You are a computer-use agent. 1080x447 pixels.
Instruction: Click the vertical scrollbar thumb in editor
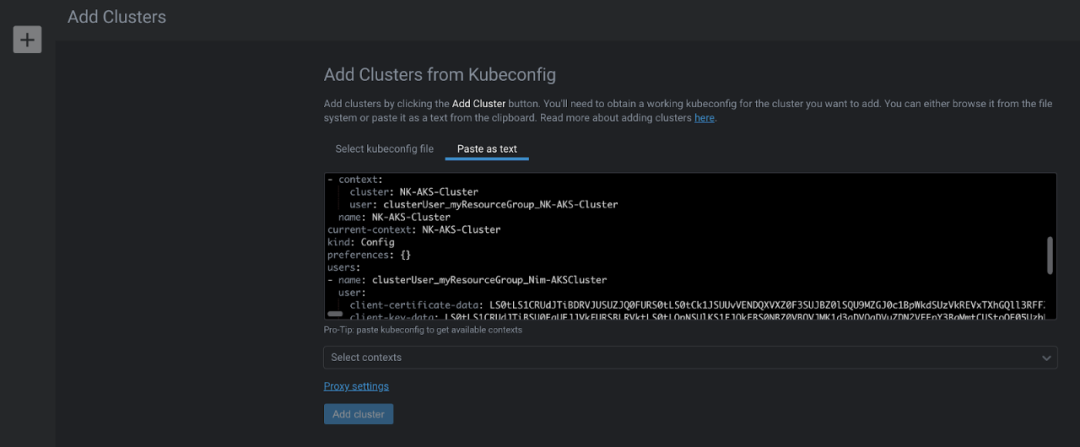tap(1050, 255)
